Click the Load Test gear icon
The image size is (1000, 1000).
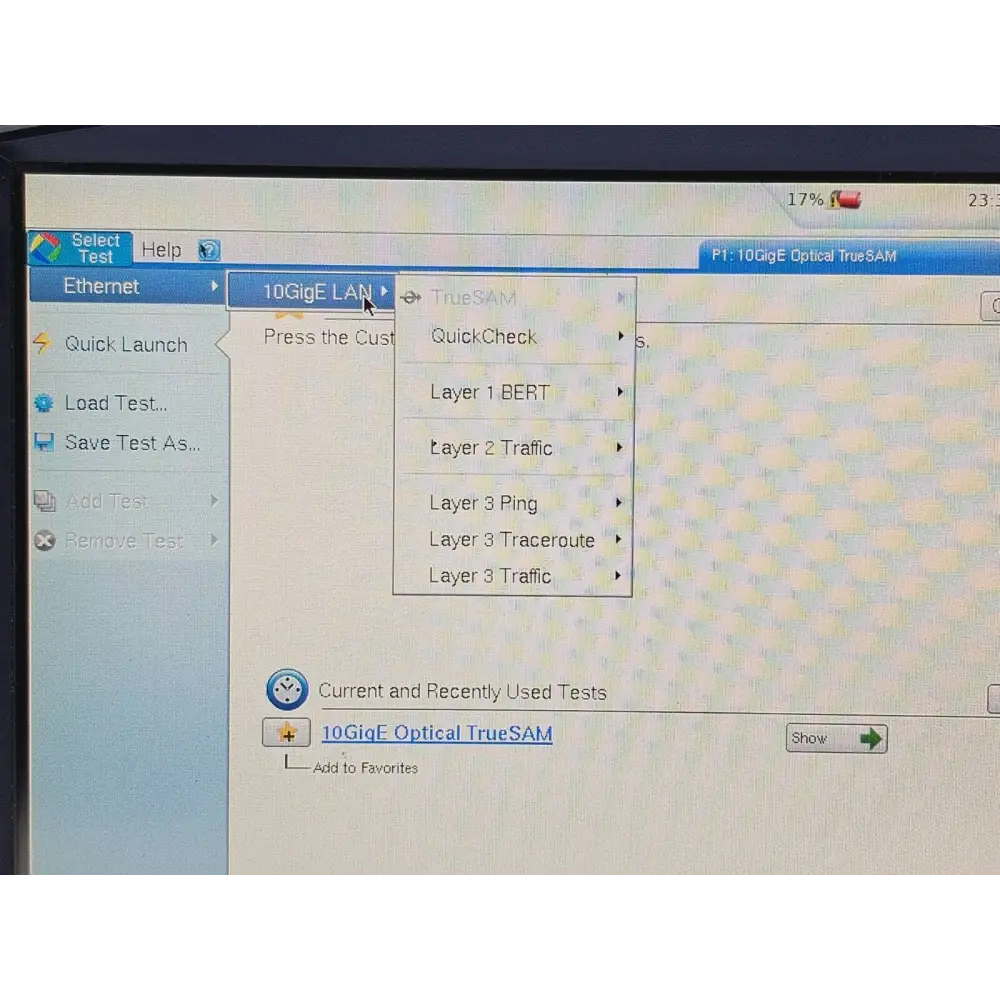click(x=44, y=403)
